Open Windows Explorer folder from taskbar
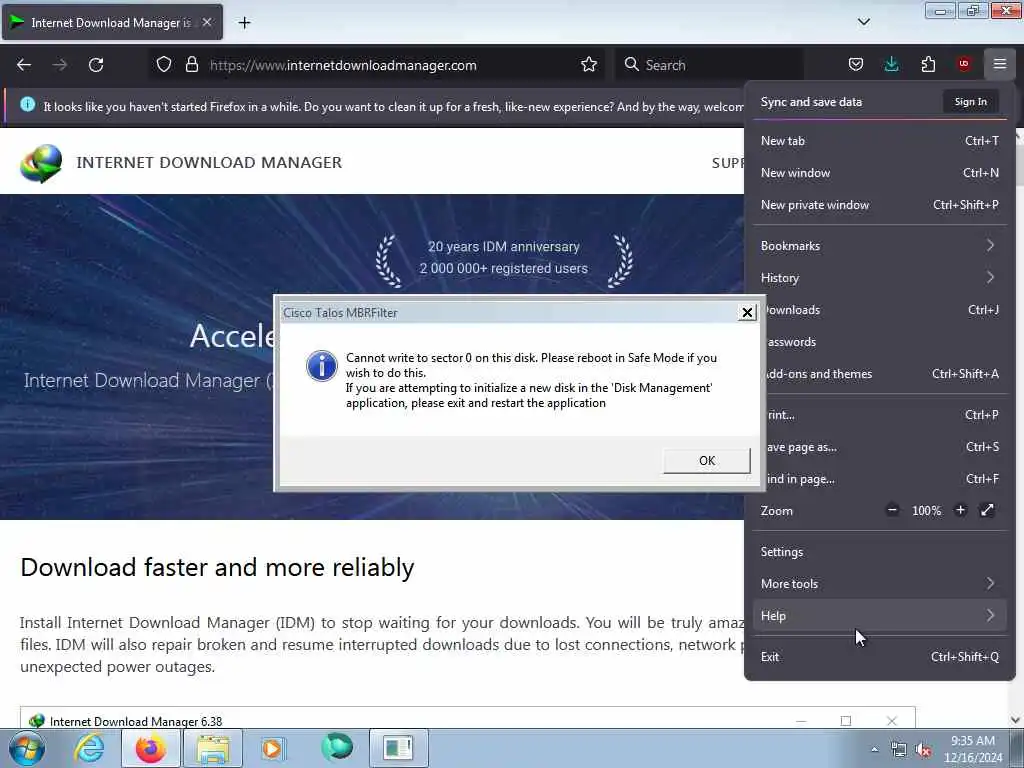1024x768 pixels. point(213,748)
